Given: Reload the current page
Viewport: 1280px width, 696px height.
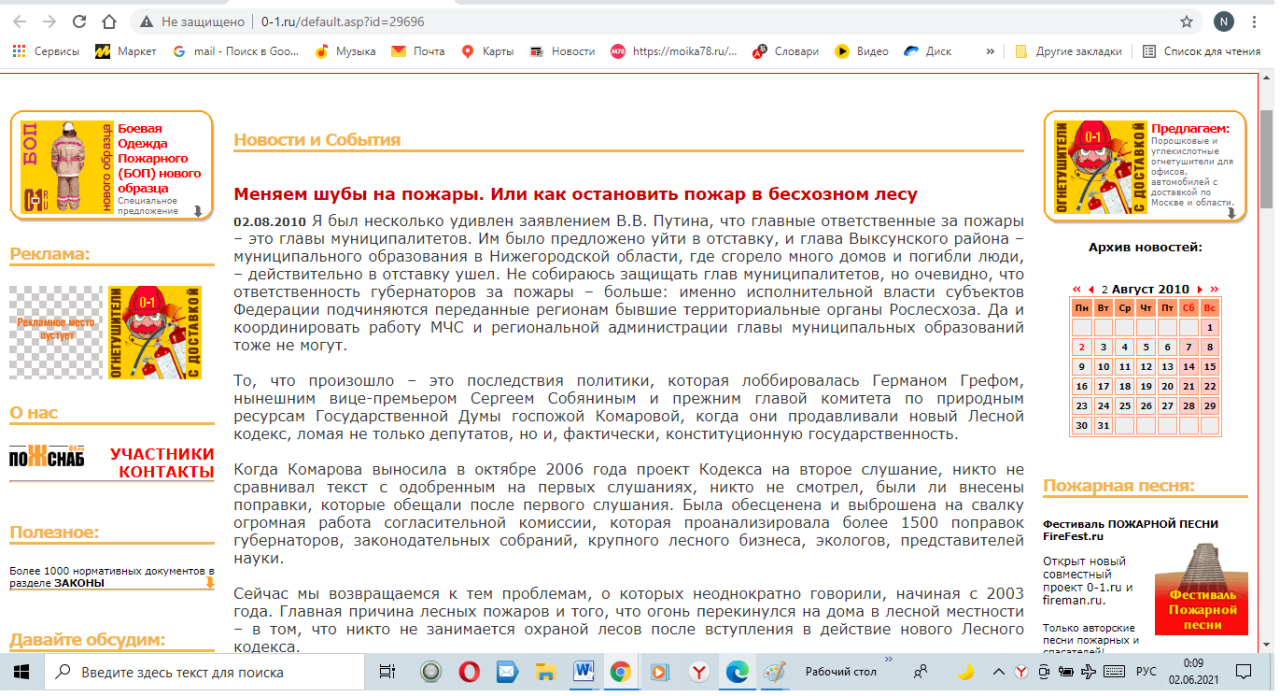Looking at the screenshot, I should pos(82,21).
